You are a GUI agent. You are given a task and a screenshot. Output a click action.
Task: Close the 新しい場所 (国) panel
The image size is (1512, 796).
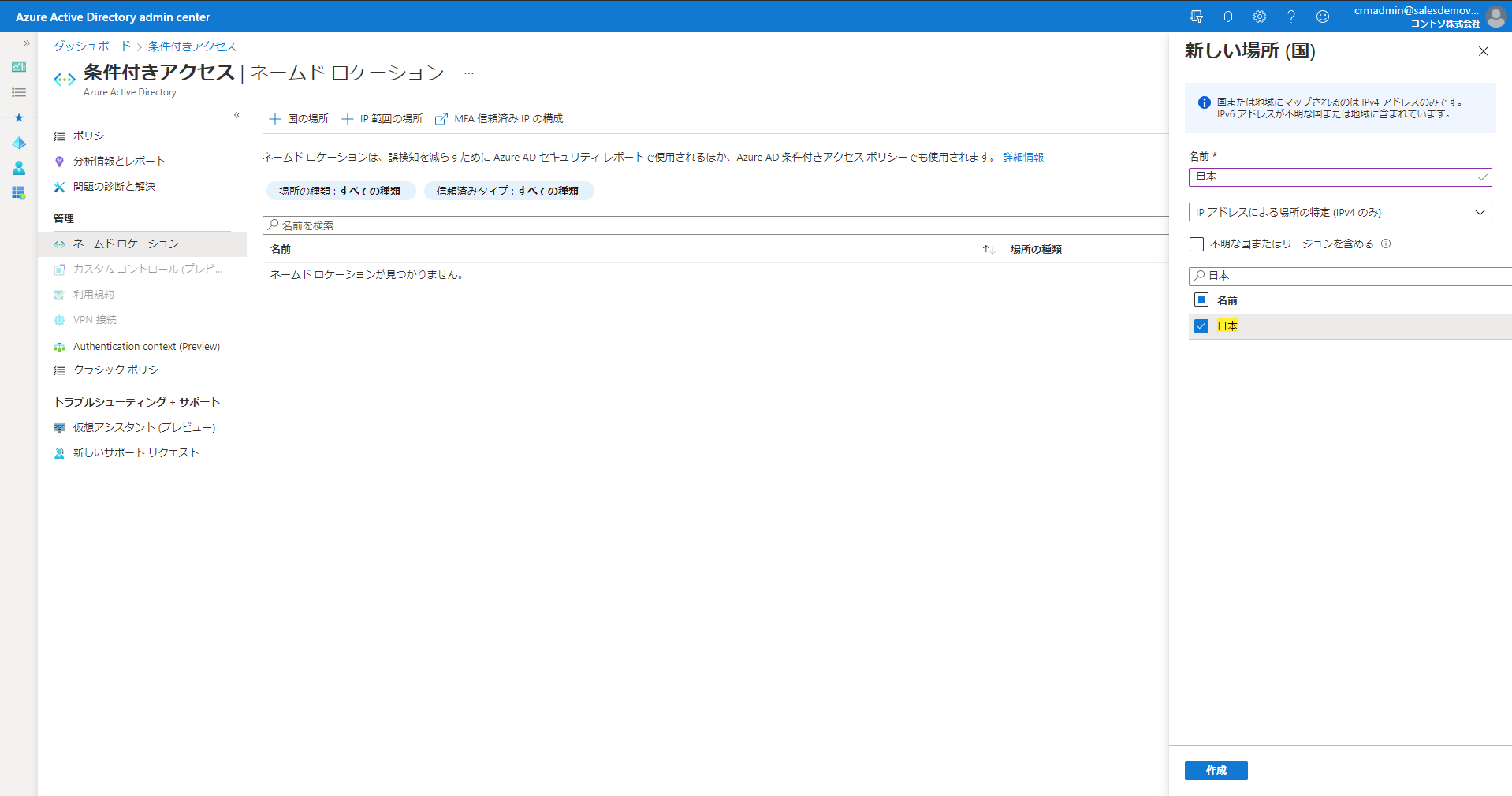(1483, 51)
